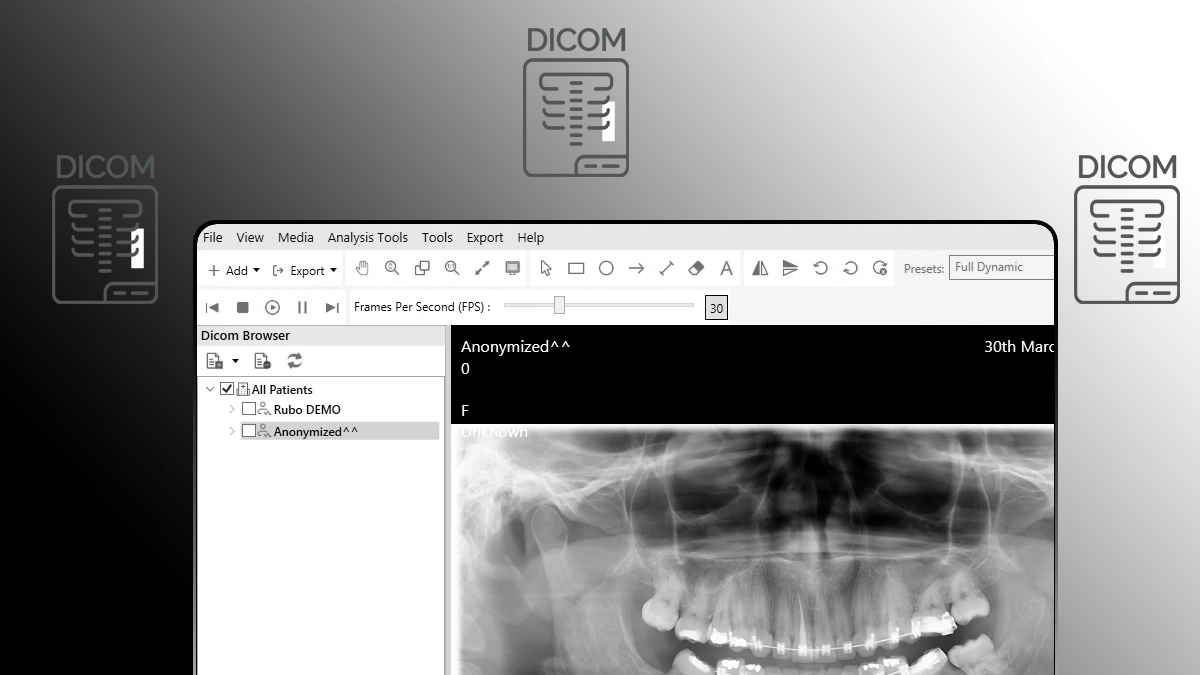
Task: Click the zoom 1:1 magnifier icon
Action: click(x=452, y=268)
